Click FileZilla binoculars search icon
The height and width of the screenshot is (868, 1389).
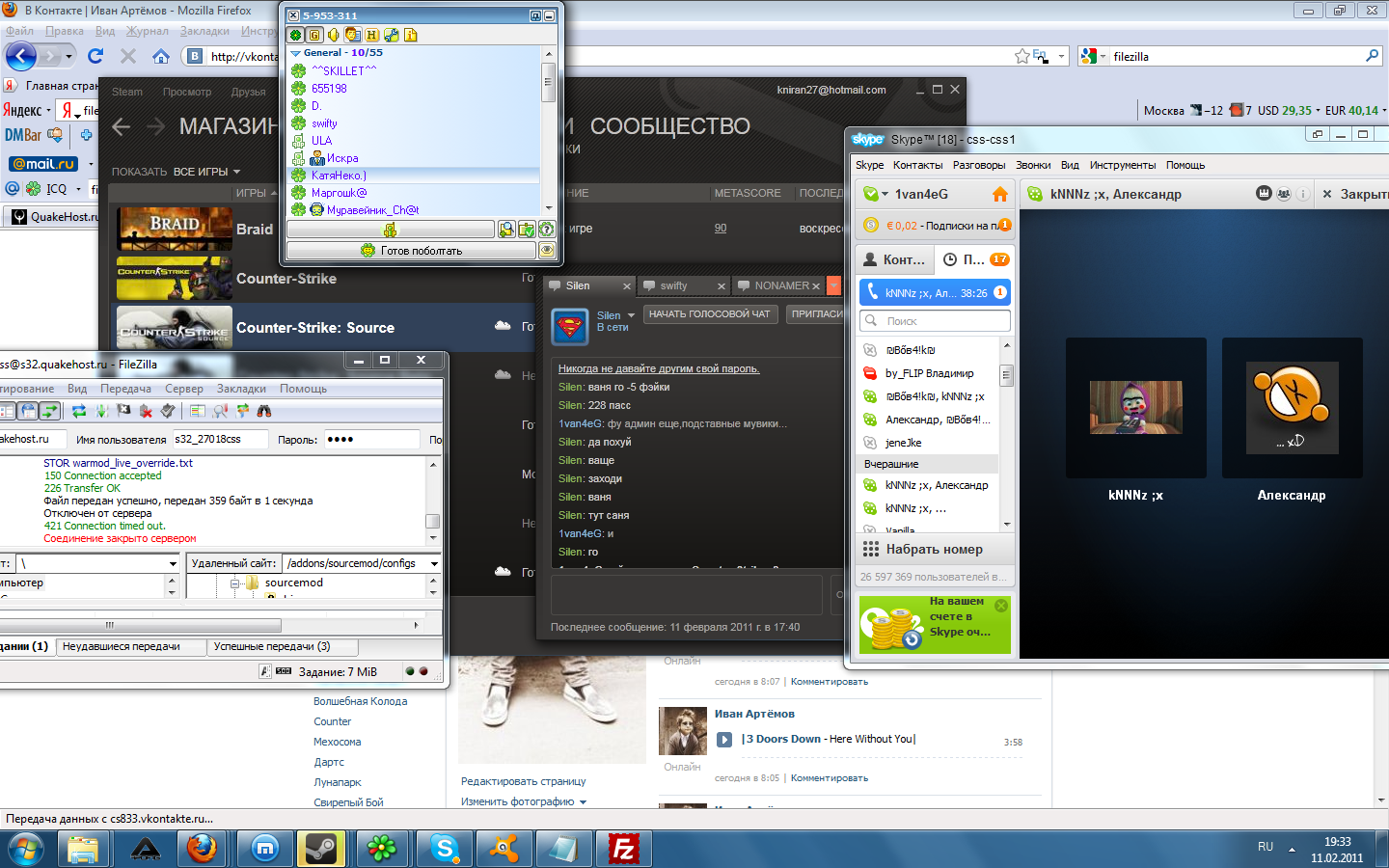pos(264,411)
